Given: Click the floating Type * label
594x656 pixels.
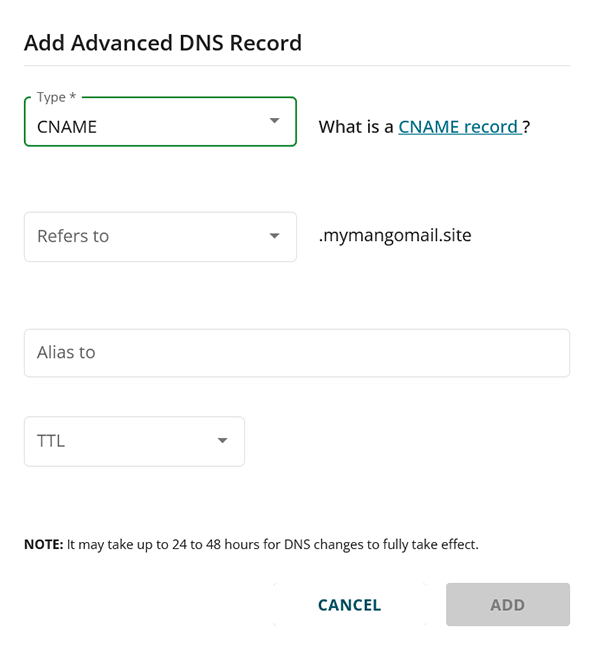Looking at the screenshot, I should click(x=56, y=97).
